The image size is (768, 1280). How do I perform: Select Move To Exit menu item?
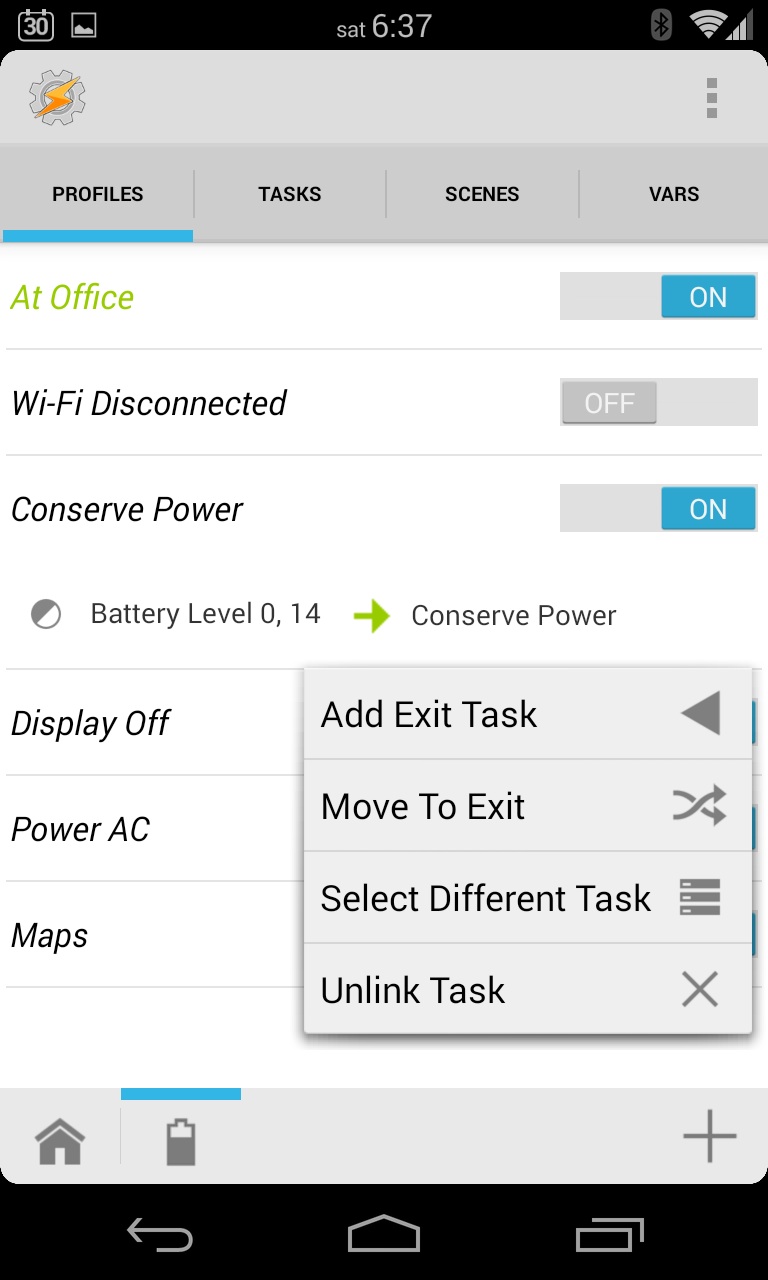528,806
